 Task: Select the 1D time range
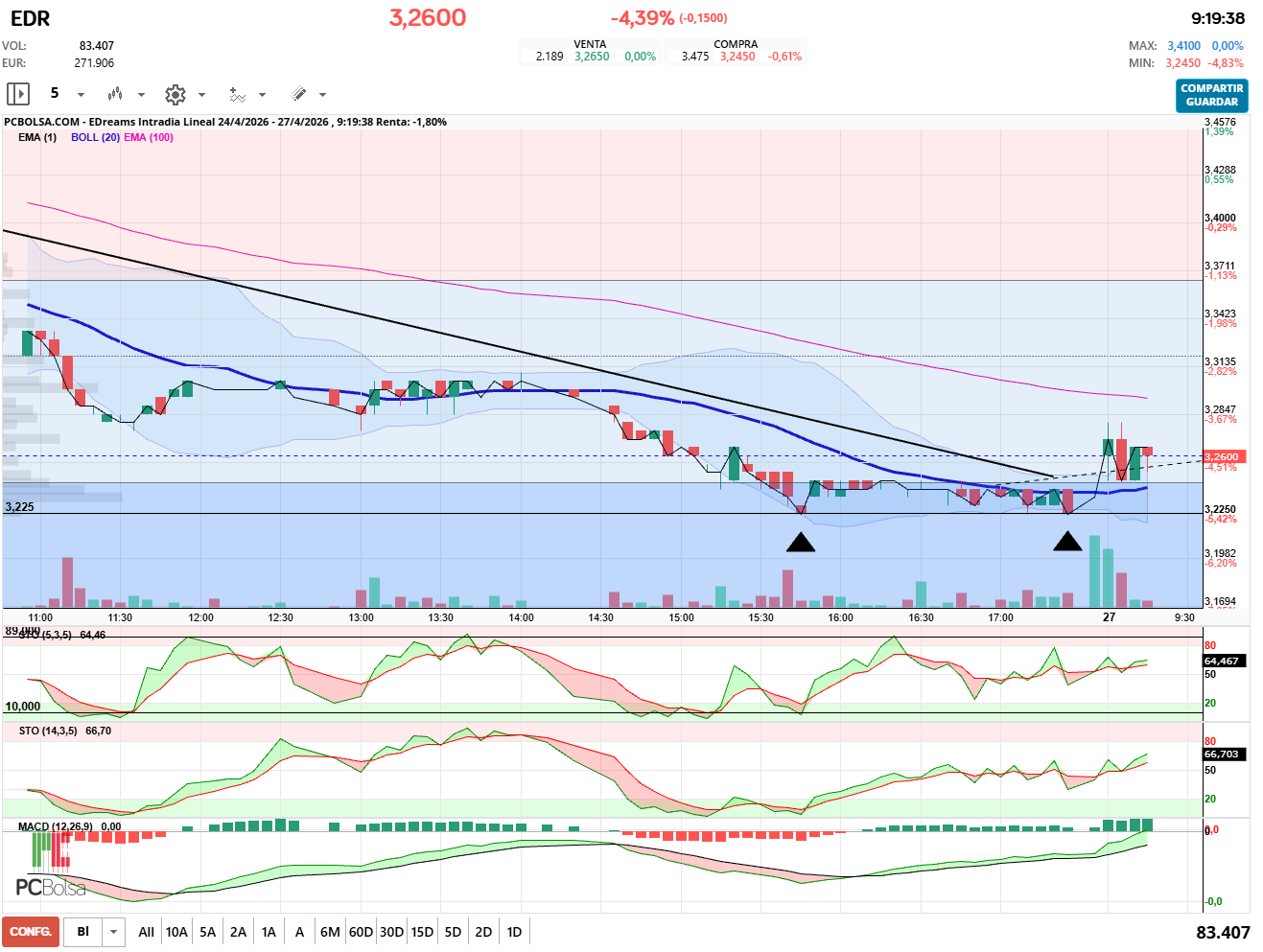click(514, 932)
